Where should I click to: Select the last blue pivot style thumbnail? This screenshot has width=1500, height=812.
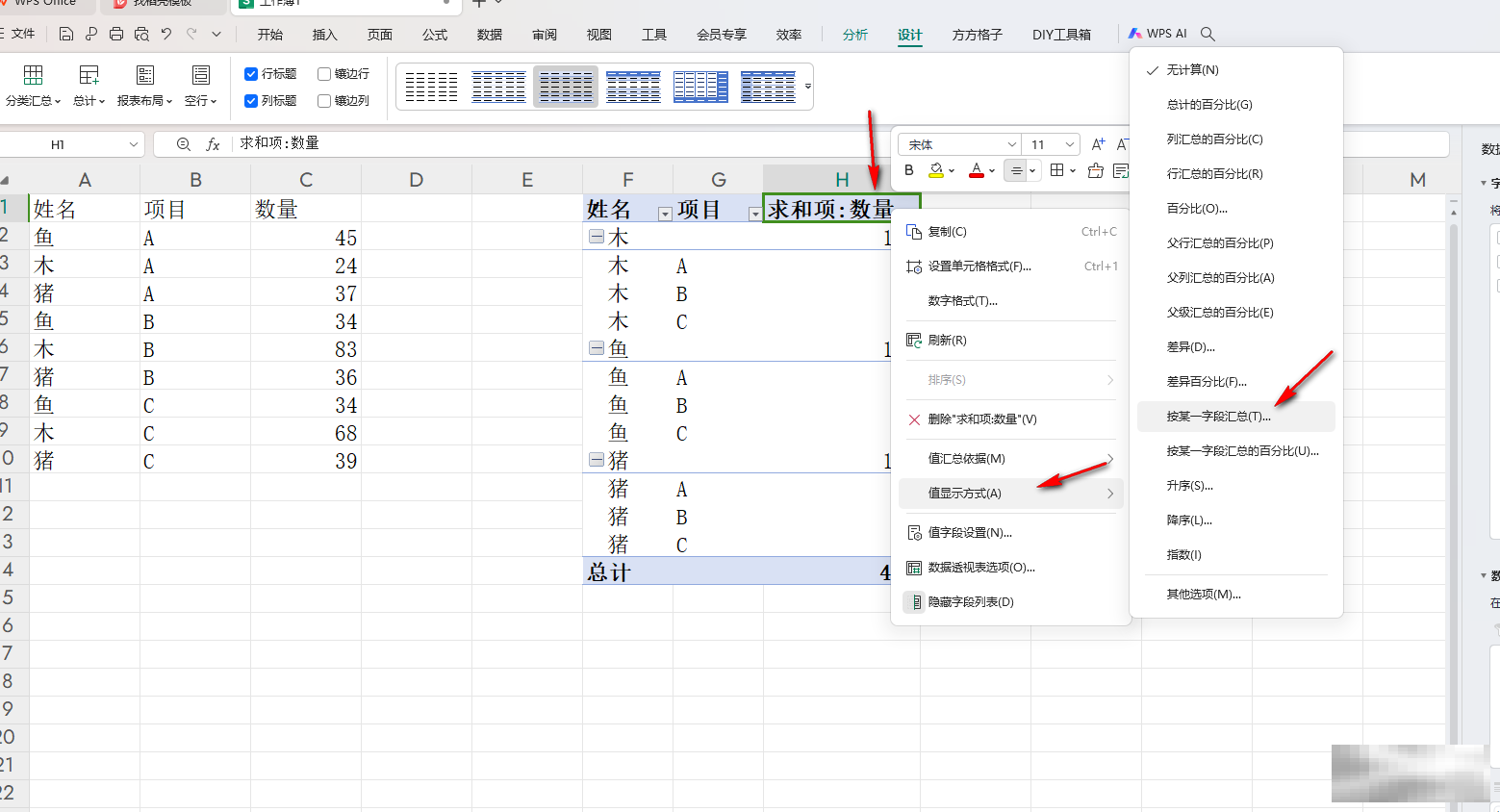tap(768, 87)
